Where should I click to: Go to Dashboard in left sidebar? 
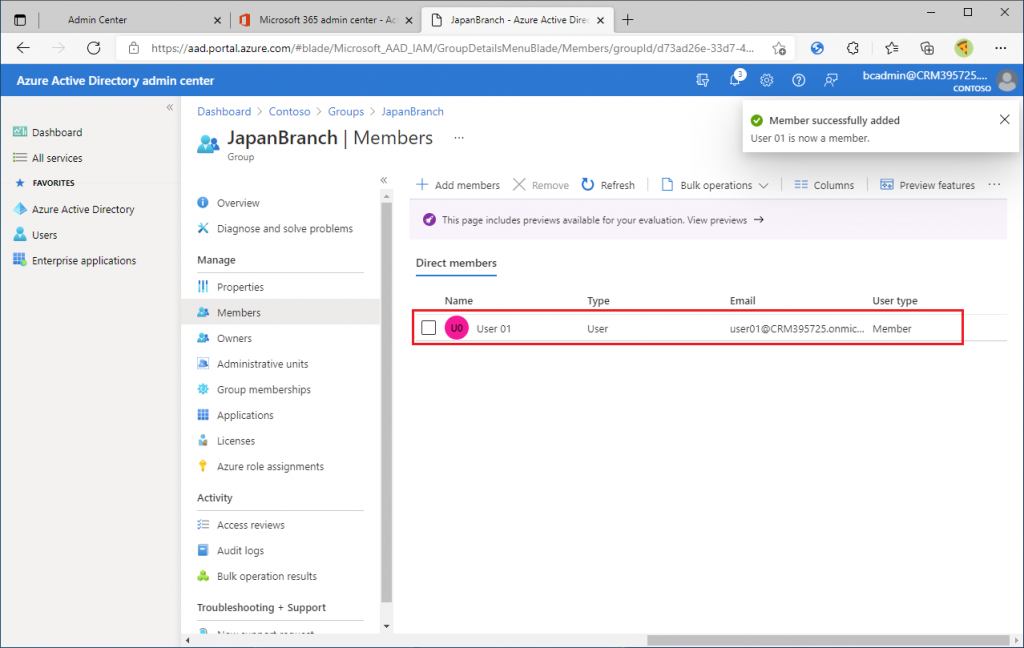57,132
